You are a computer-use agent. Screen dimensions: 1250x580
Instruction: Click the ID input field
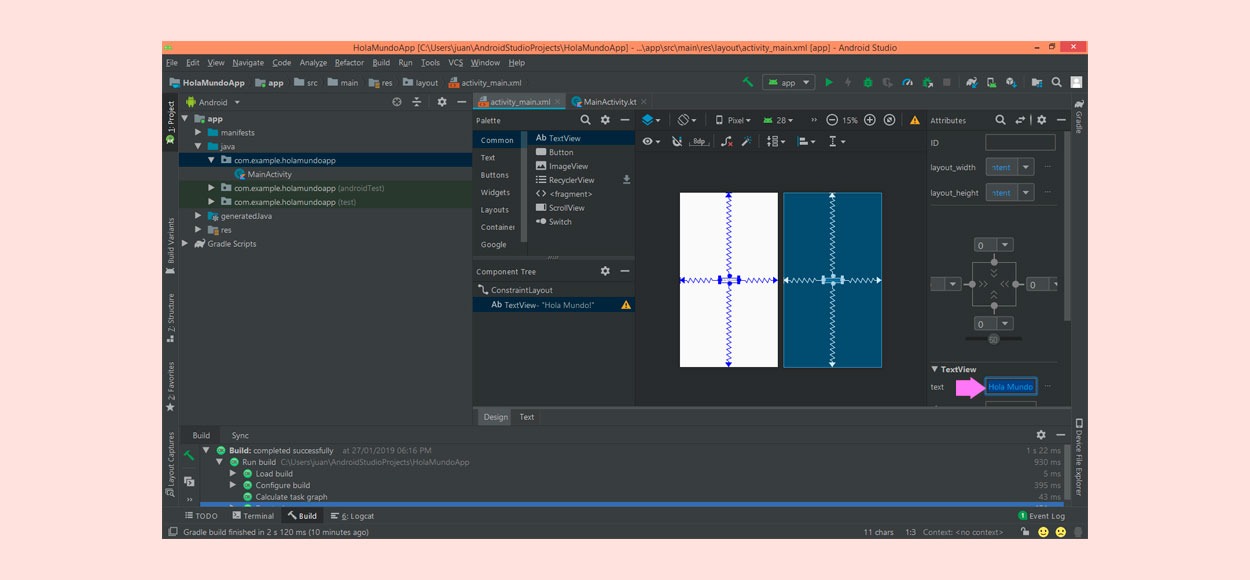[x=1020, y=143]
